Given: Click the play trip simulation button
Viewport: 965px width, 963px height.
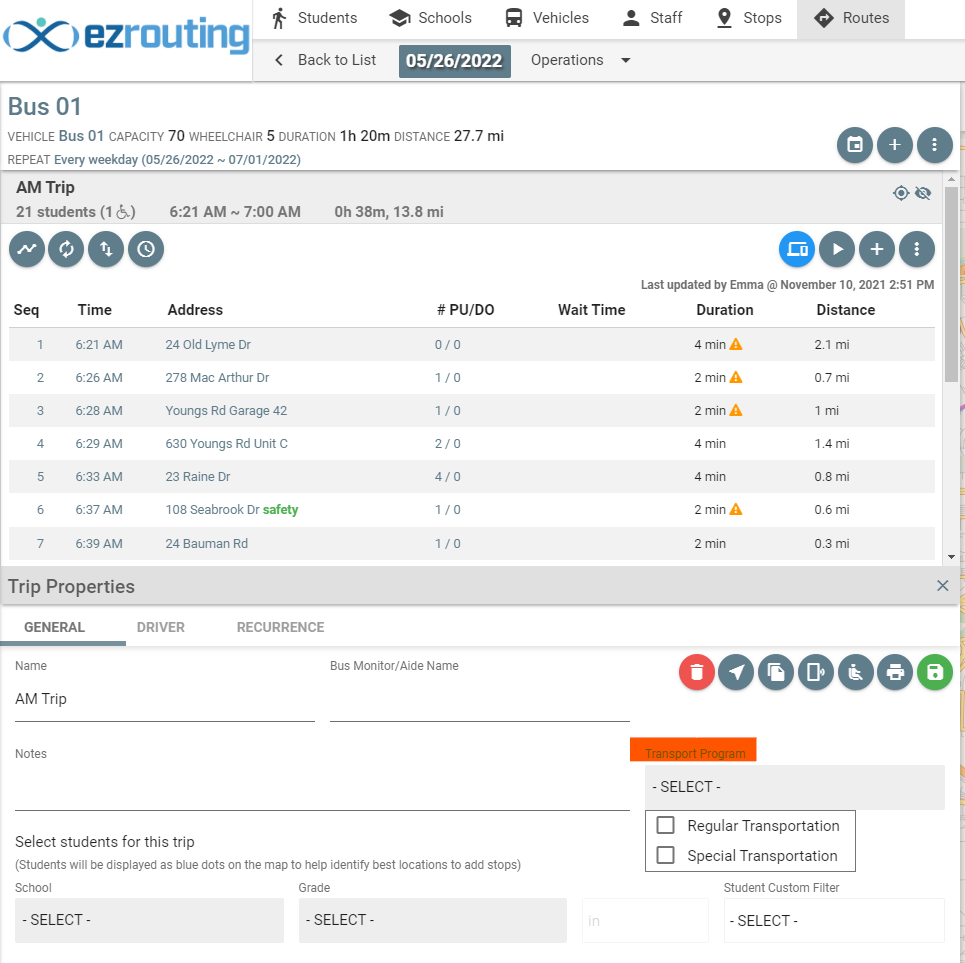Looking at the screenshot, I should 836,249.
